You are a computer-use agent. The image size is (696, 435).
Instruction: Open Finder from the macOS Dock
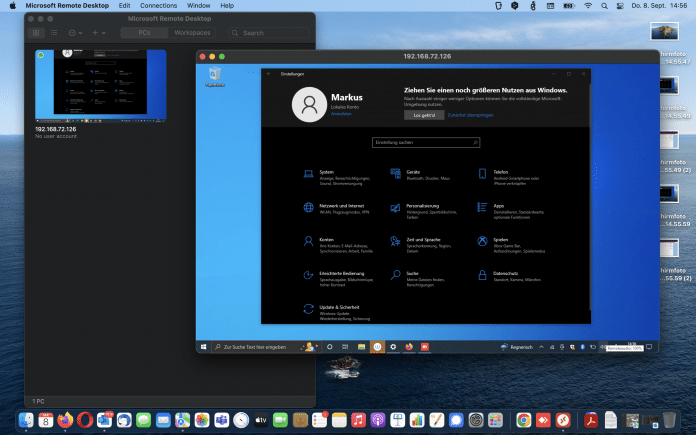[26, 420]
